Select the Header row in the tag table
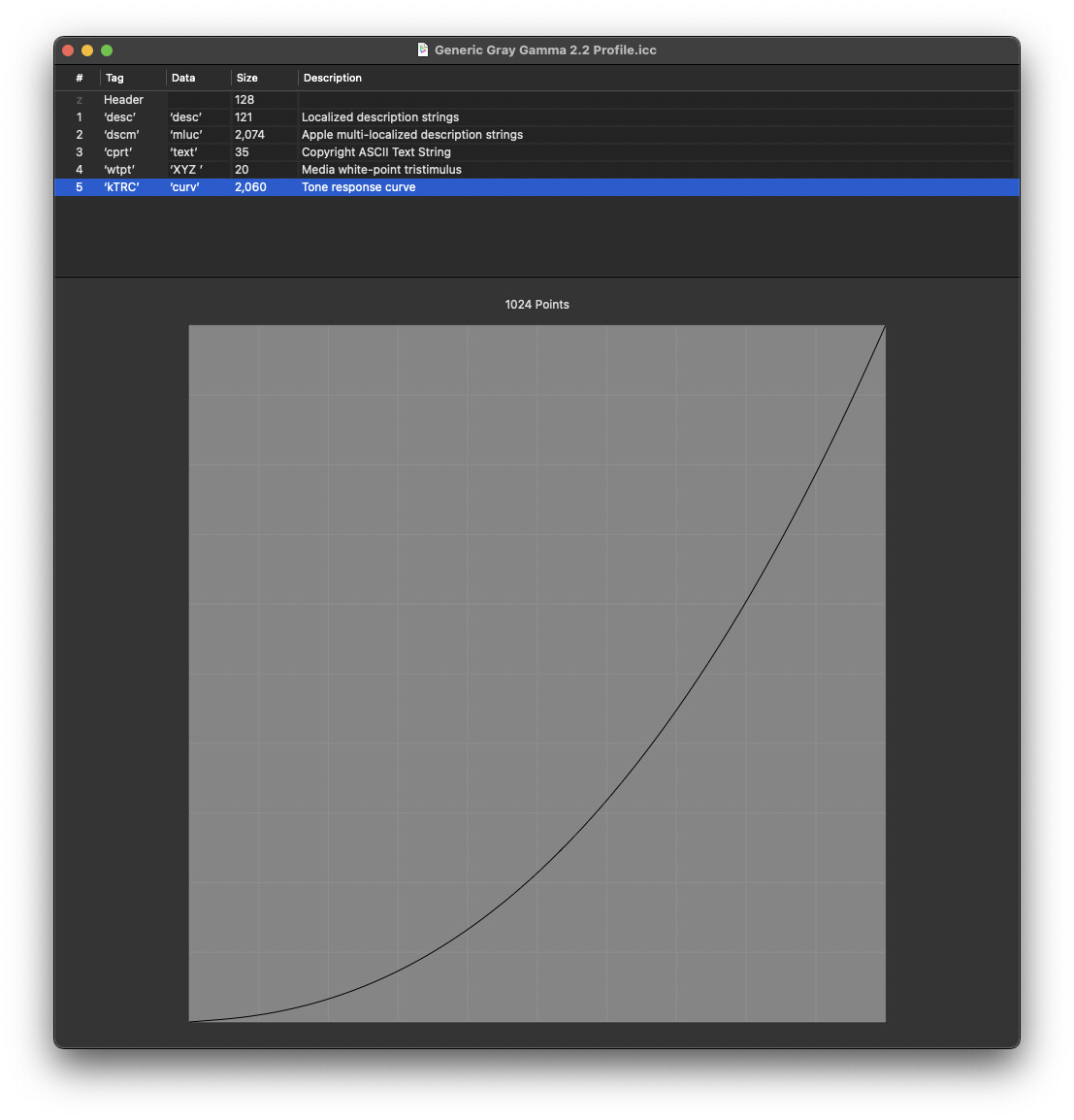 point(537,100)
